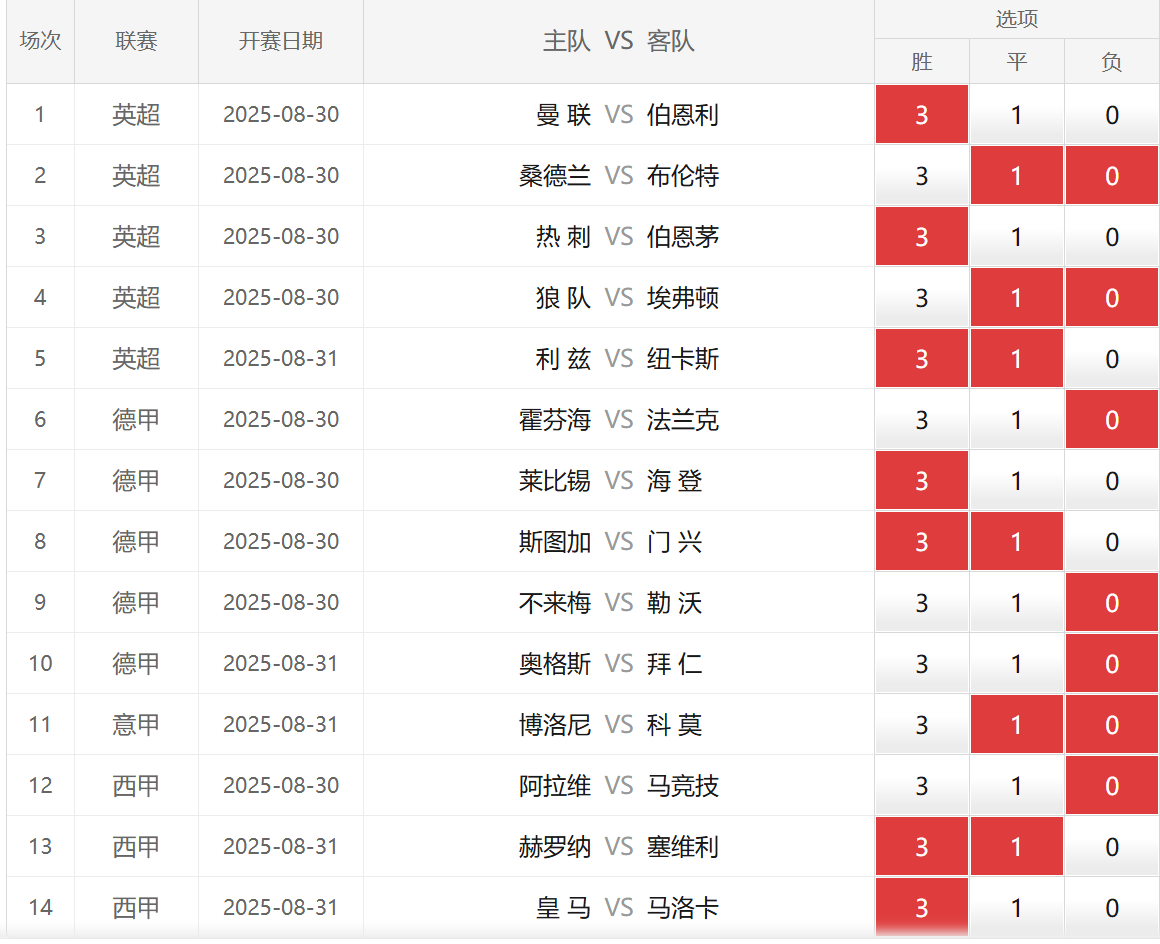Select win option 3 for 霍芬海 vs 法兰克
1160x944 pixels.
[x=922, y=419]
